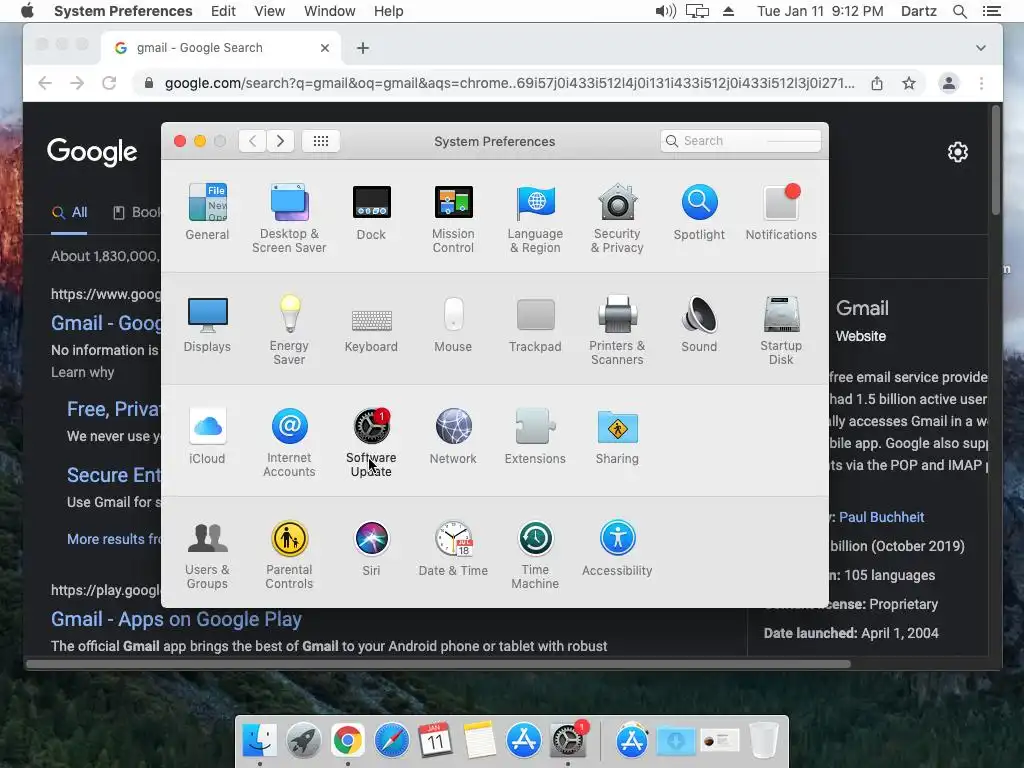Screen dimensions: 1024x768
Task: Open Startup Disk preferences
Action: [x=781, y=330]
